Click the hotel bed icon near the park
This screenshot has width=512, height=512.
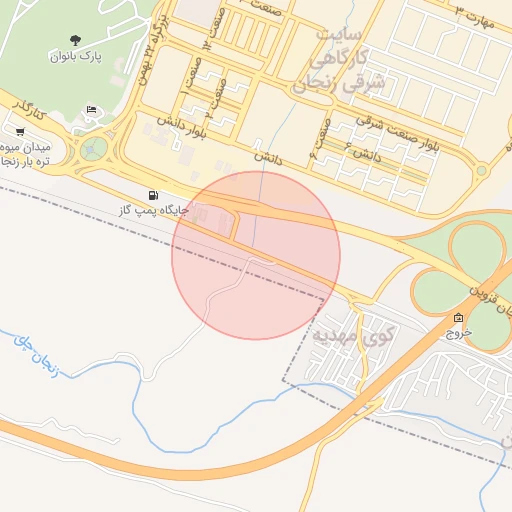91,109
